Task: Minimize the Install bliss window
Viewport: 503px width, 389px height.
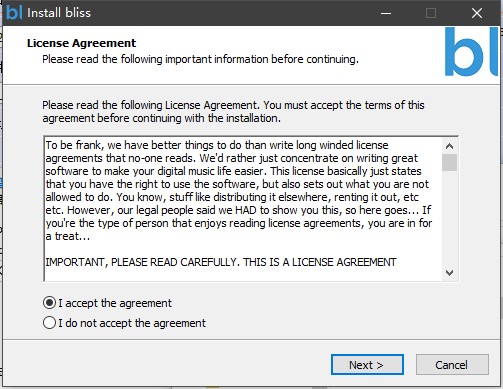Action: [x=386, y=13]
